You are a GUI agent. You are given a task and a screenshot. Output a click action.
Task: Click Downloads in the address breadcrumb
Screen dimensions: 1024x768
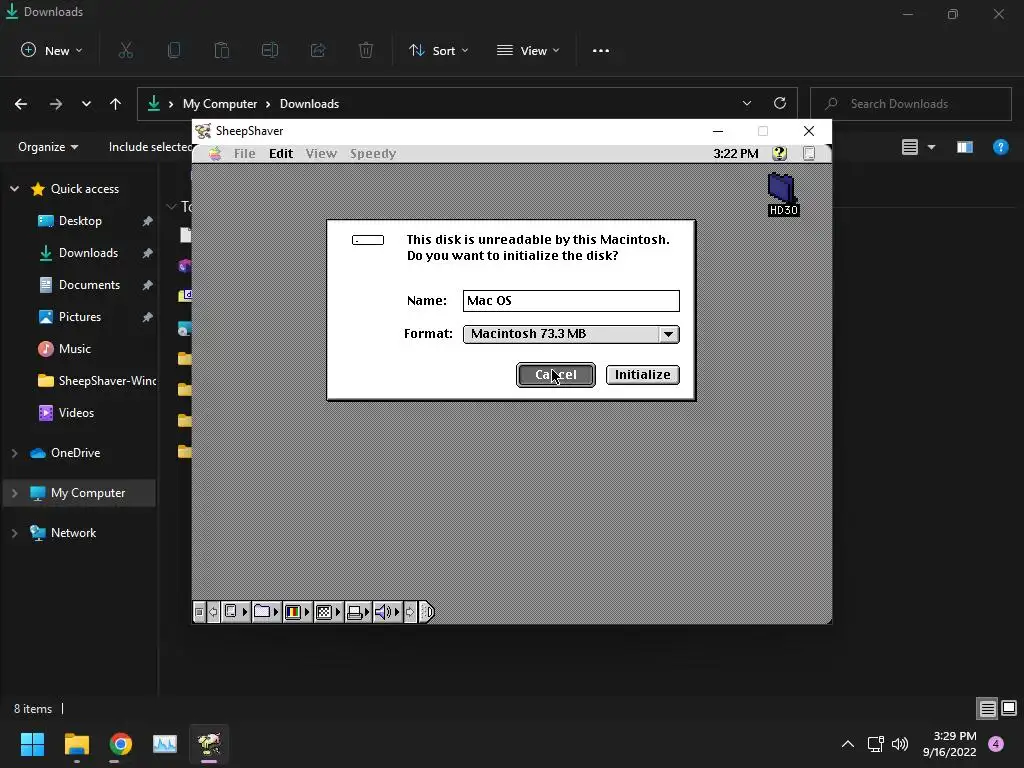[x=310, y=104]
